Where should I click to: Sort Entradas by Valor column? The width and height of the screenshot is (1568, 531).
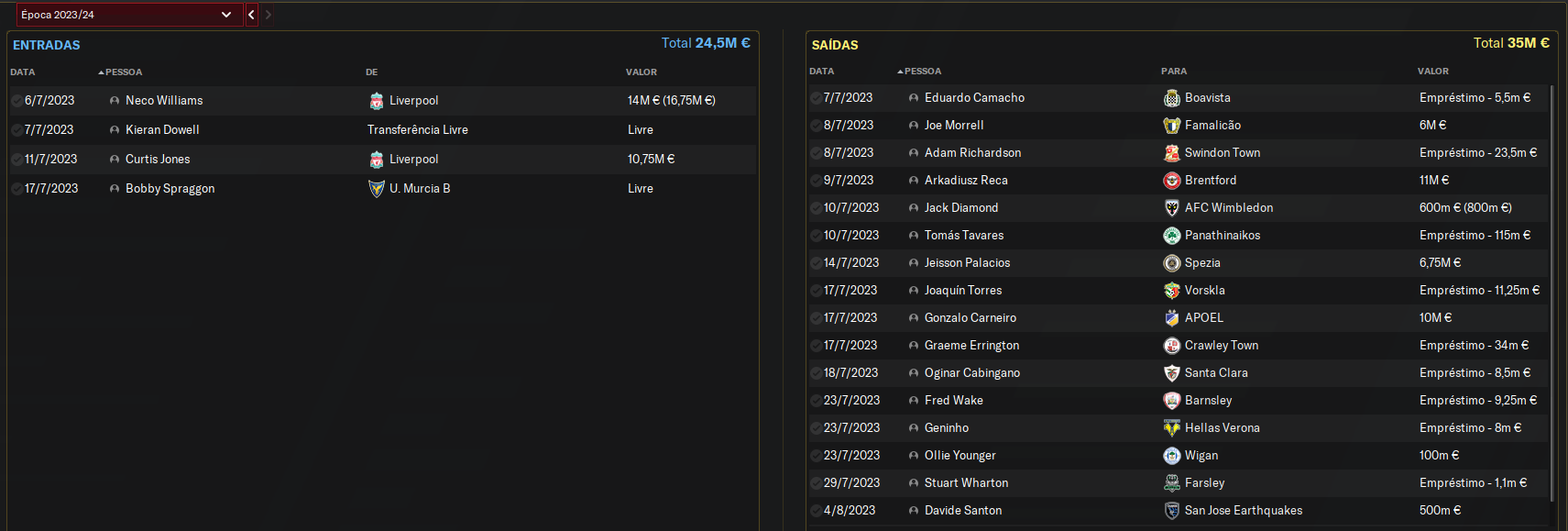click(641, 72)
